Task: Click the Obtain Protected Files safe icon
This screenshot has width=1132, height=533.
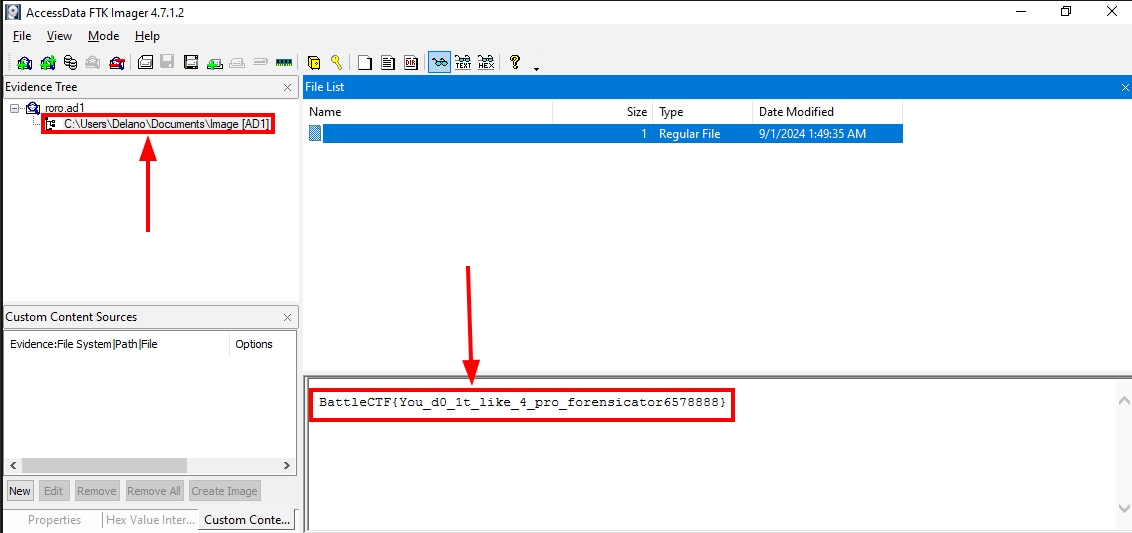Action: coord(313,63)
